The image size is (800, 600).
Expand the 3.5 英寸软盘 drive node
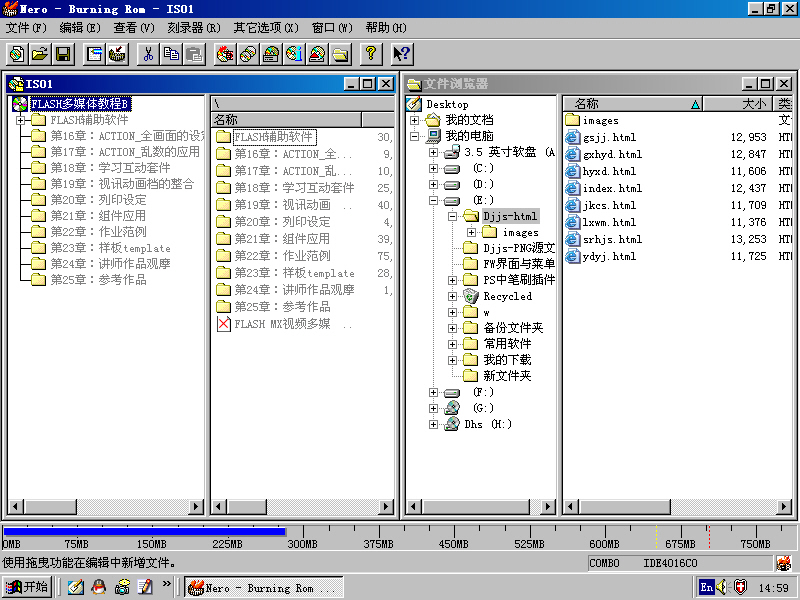pyautogui.click(x=433, y=152)
